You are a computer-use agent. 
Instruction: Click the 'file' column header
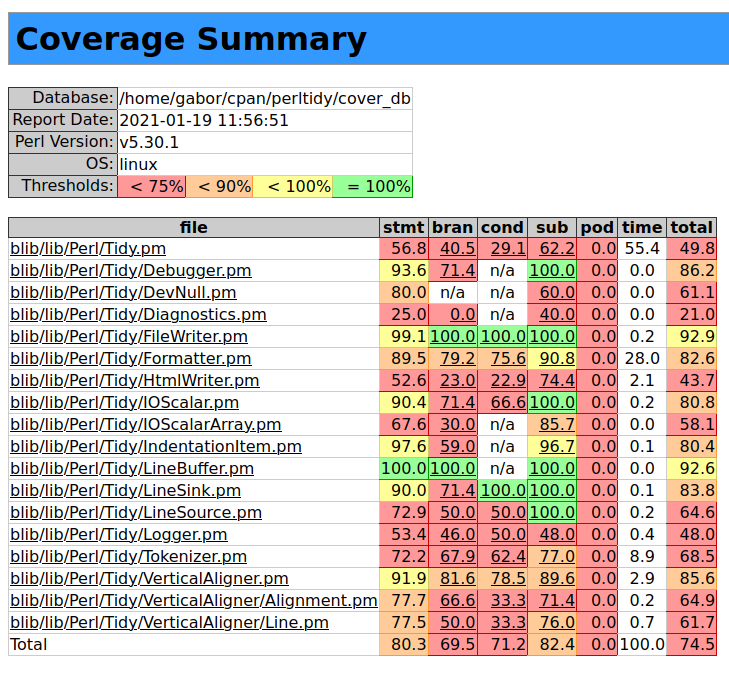(x=194, y=227)
